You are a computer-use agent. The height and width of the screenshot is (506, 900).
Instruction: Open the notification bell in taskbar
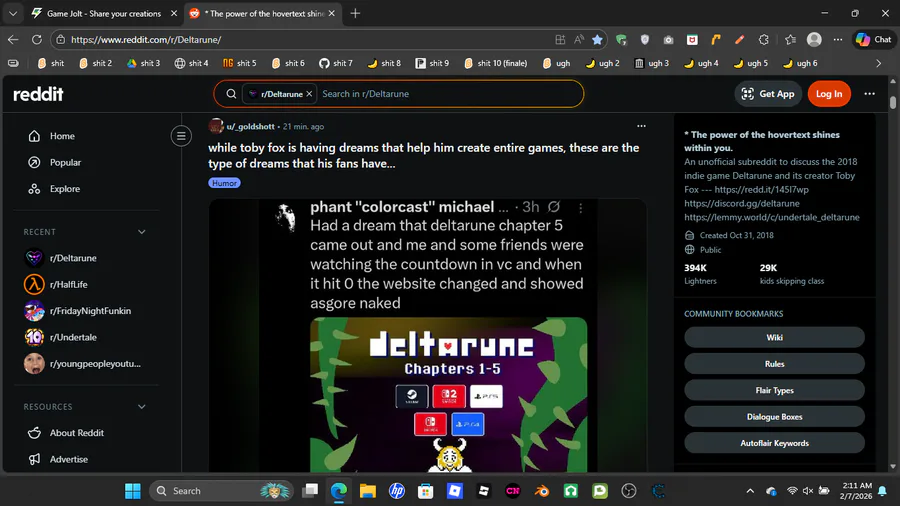(882, 491)
